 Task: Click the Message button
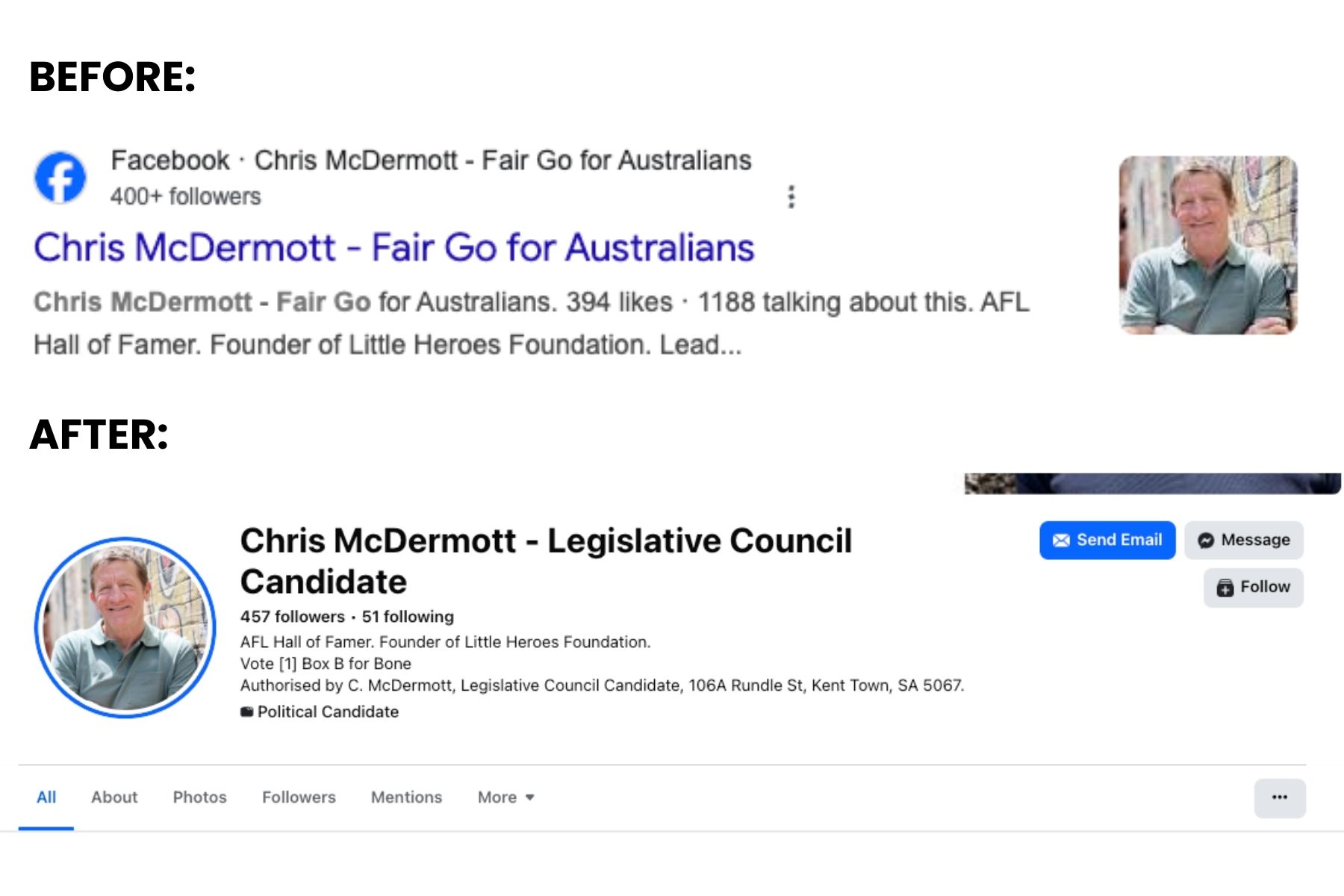(1244, 540)
